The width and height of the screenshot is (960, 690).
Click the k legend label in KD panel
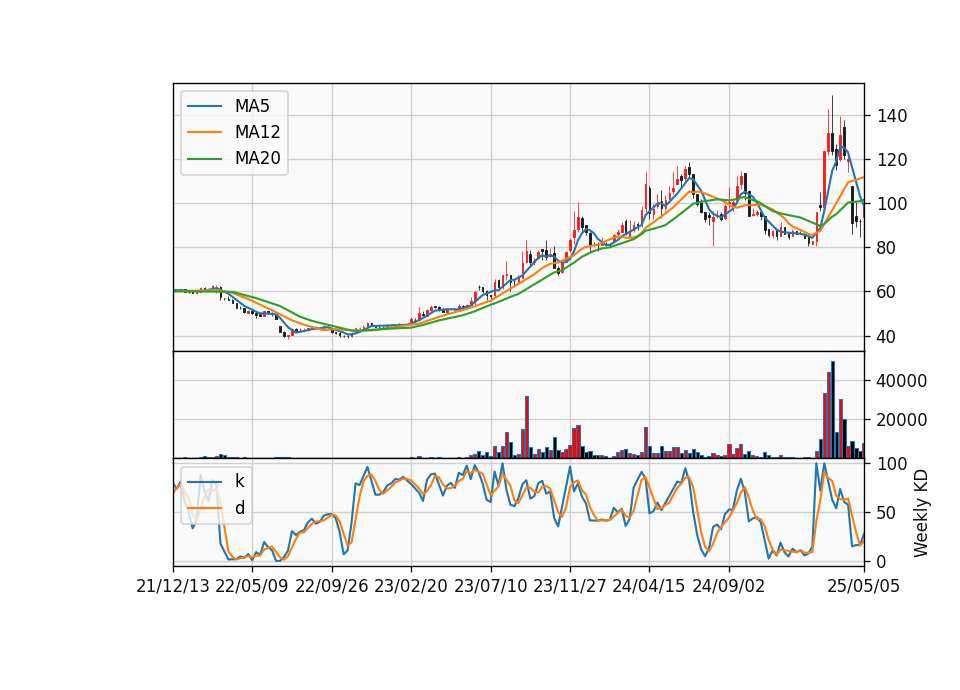[x=239, y=481]
